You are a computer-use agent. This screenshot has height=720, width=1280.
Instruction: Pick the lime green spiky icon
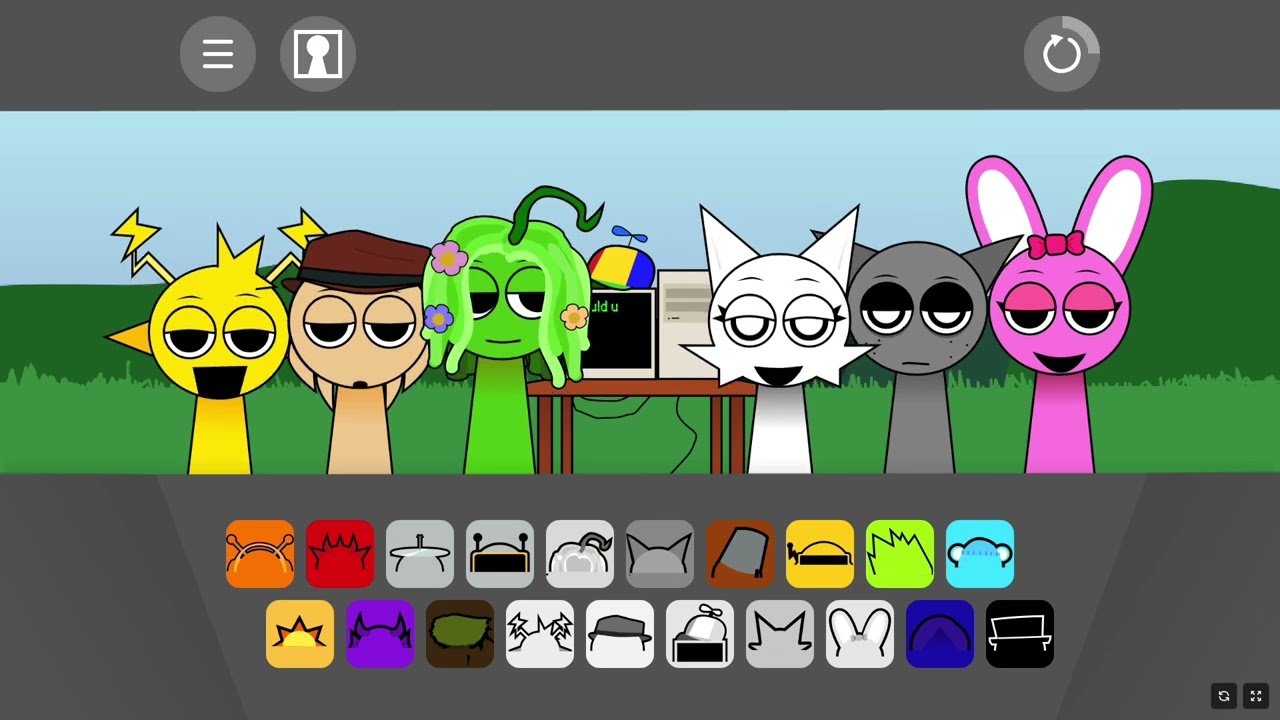pos(900,554)
